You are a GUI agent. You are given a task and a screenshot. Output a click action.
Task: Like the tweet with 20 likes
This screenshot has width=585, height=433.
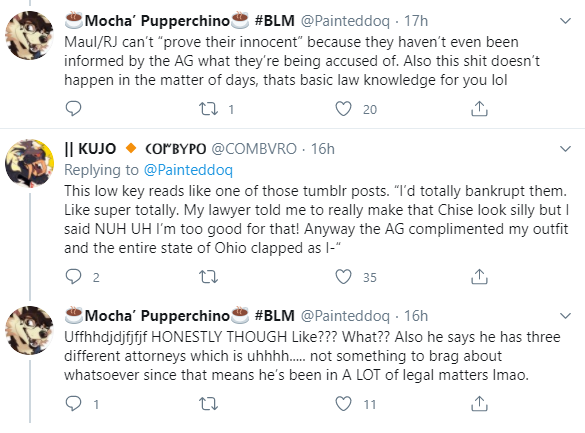(x=343, y=109)
